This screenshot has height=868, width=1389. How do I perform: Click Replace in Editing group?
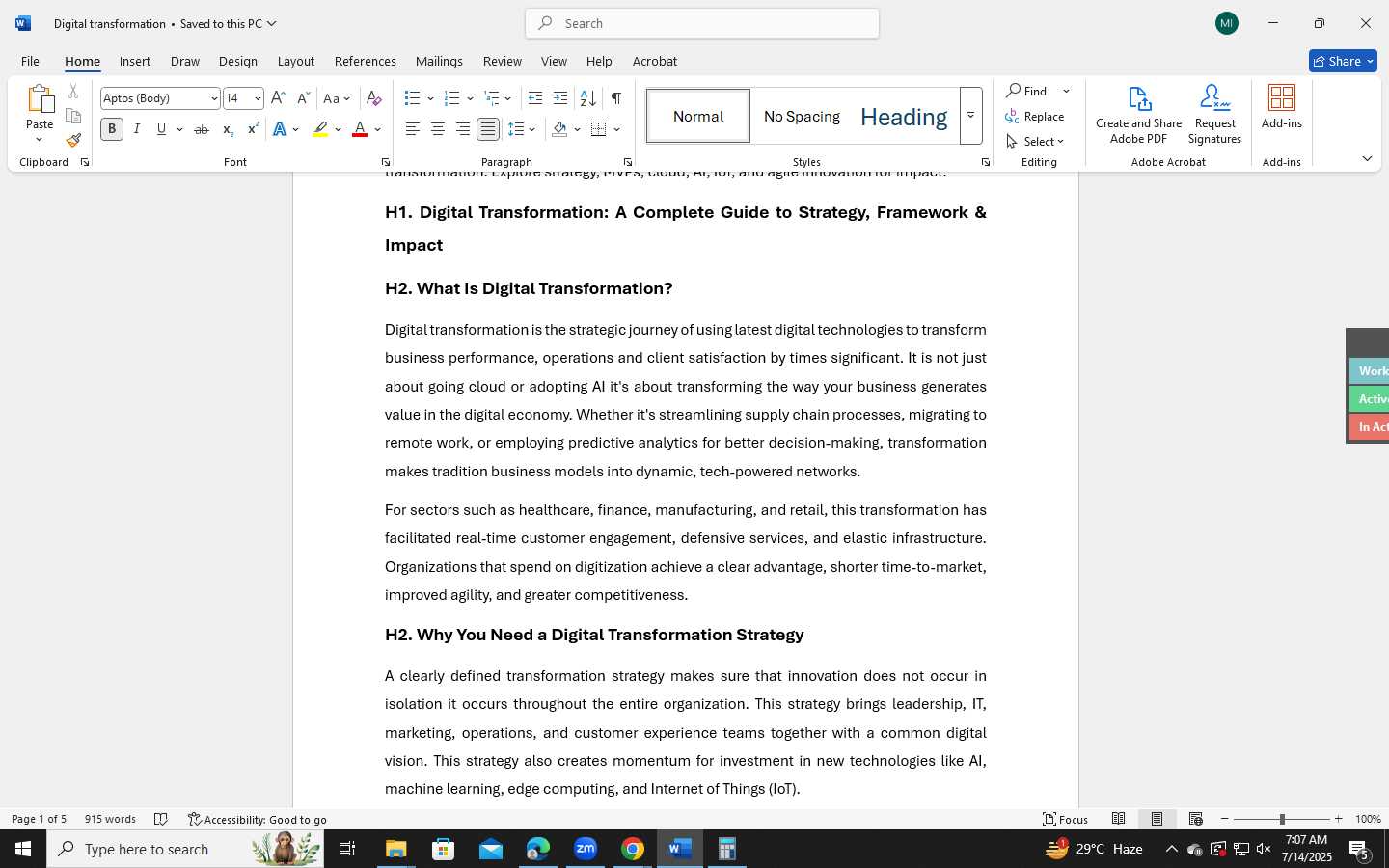tap(1035, 117)
